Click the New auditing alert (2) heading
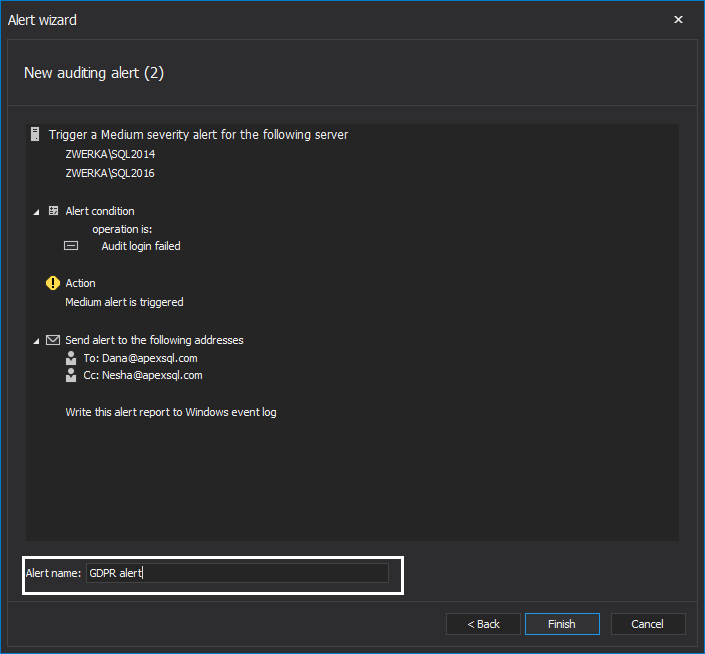 (94, 73)
